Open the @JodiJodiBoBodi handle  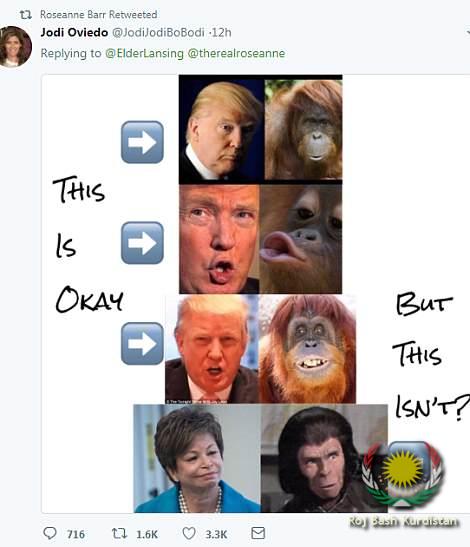(x=158, y=32)
